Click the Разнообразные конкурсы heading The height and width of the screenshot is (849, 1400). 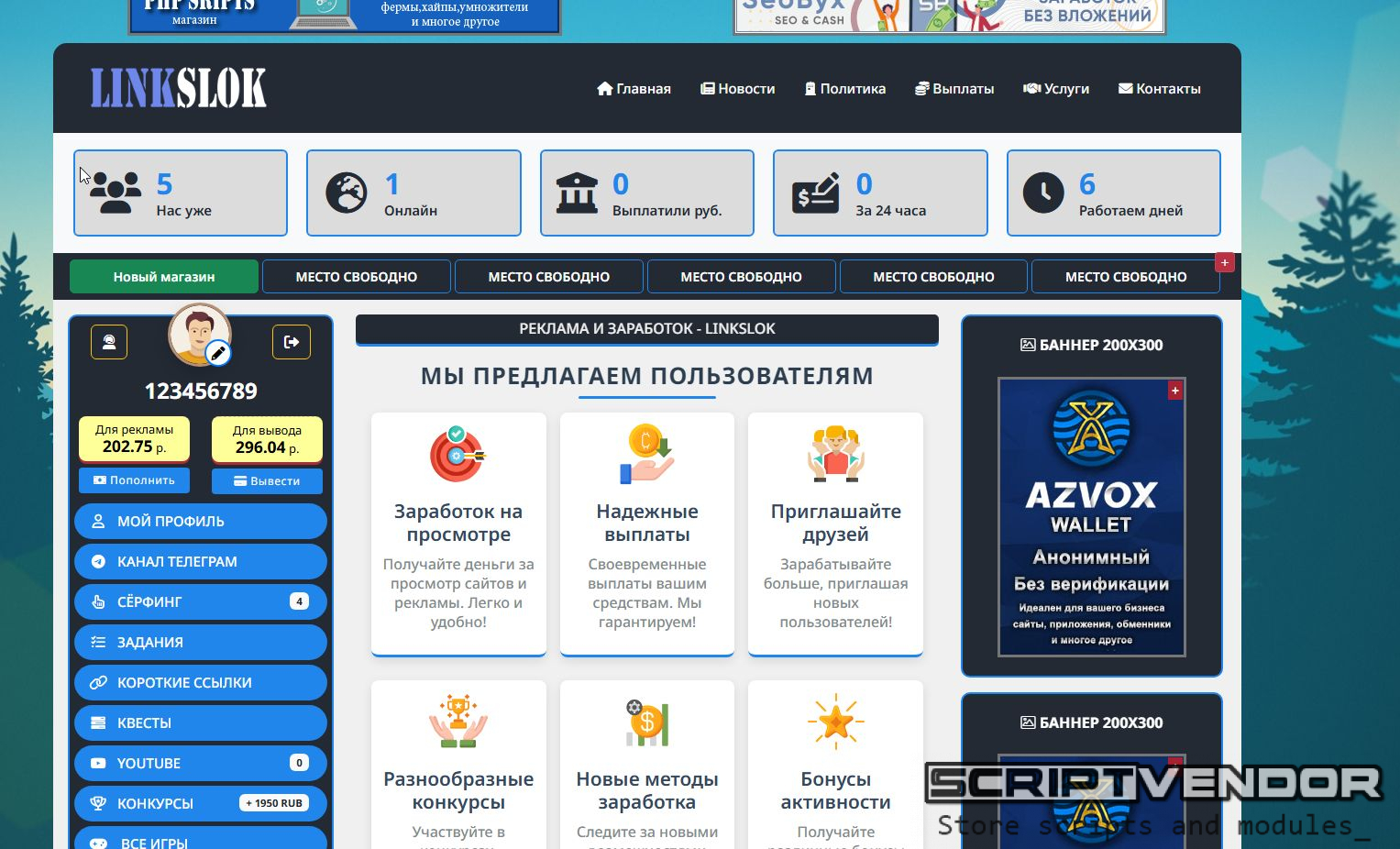click(458, 790)
